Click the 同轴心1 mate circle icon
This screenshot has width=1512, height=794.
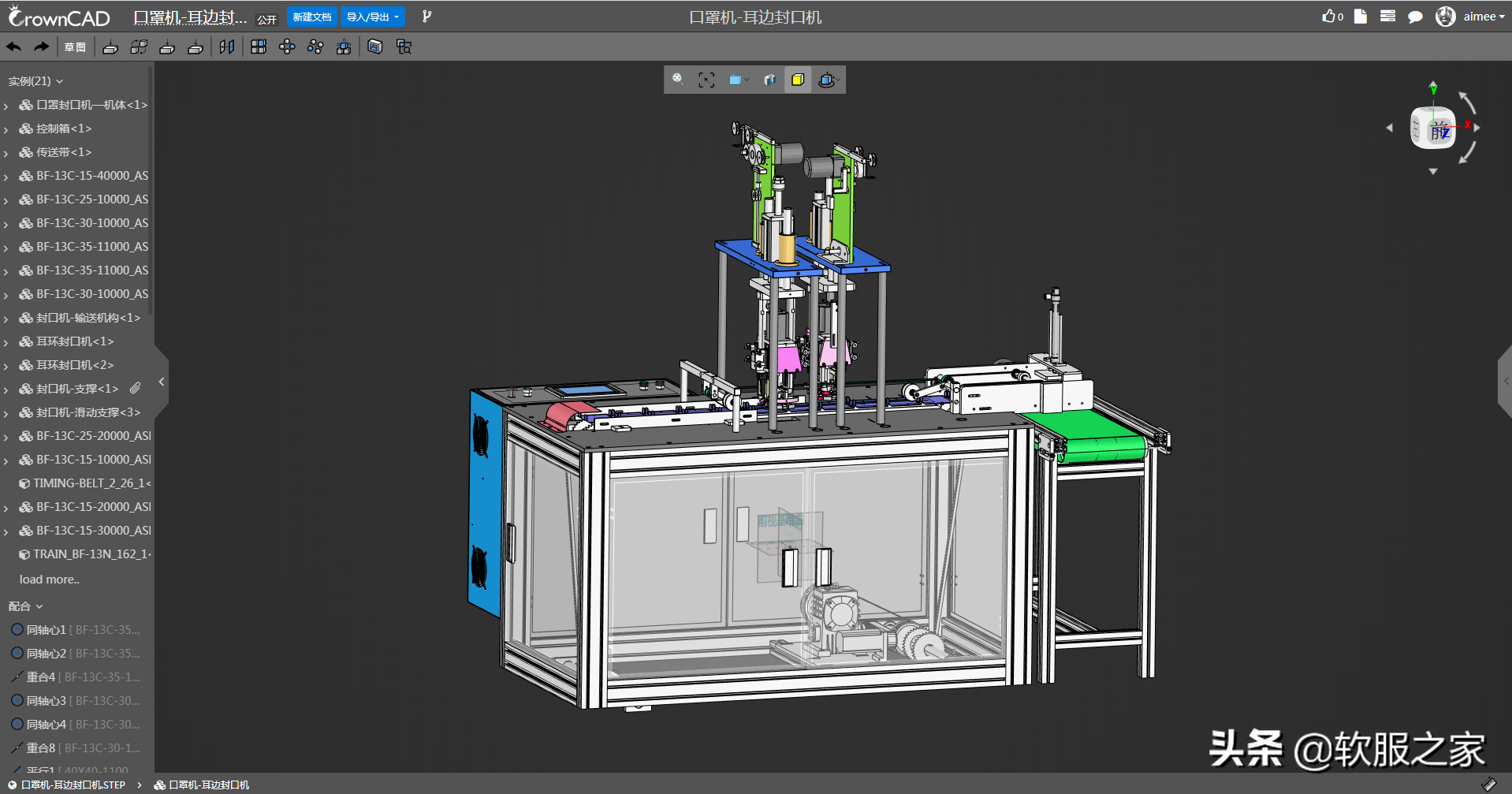(x=17, y=630)
